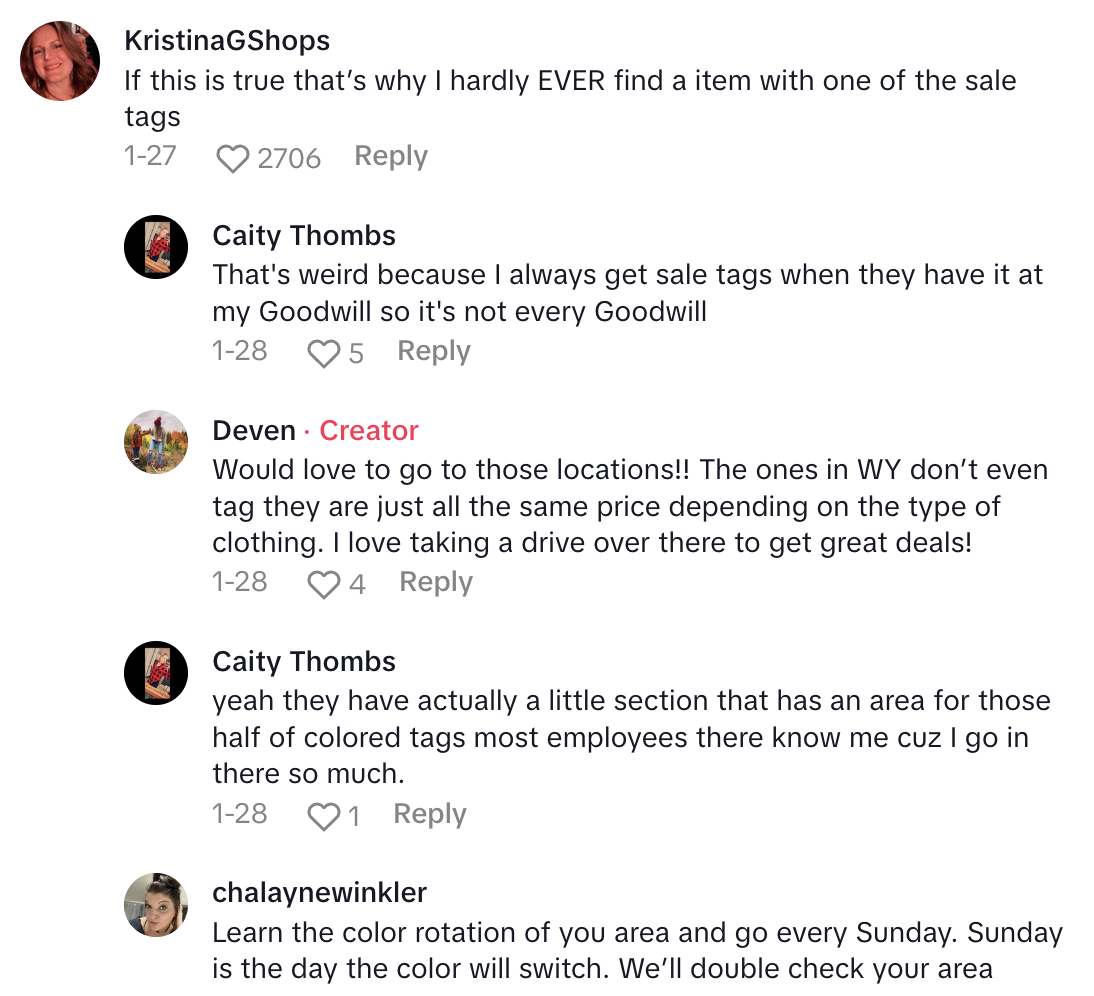Like Deven's creator reply heart
Viewport: 1094px width, 996px height.
323,585
